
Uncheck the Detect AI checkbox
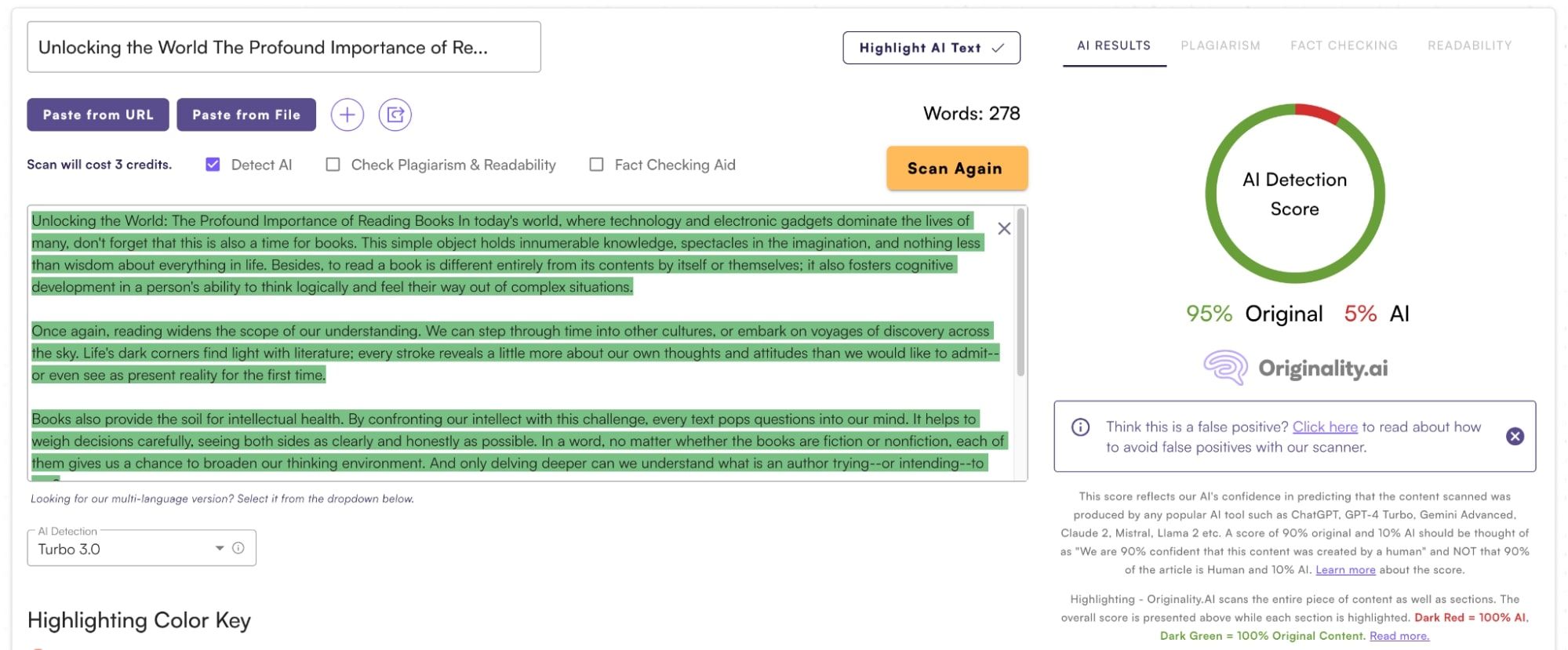[213, 165]
